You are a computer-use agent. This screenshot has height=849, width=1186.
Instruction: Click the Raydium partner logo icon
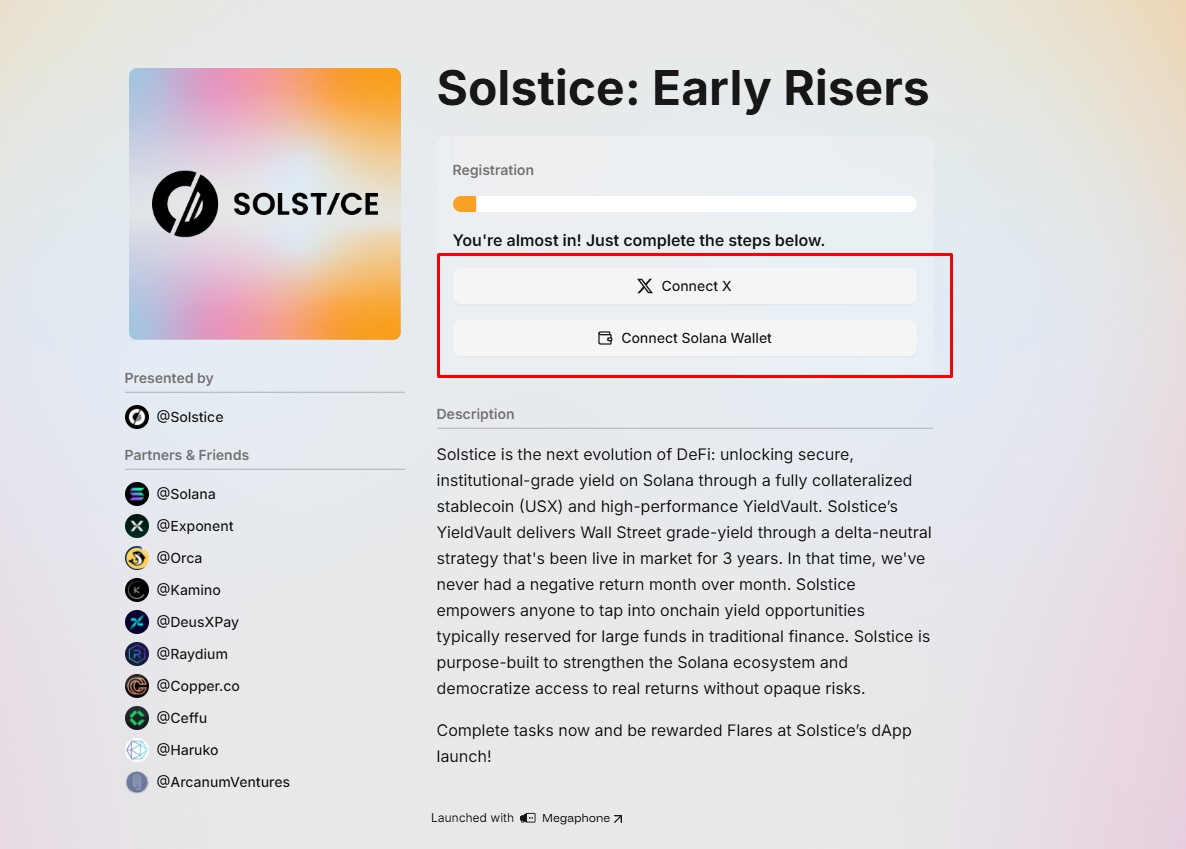pyautogui.click(x=137, y=654)
